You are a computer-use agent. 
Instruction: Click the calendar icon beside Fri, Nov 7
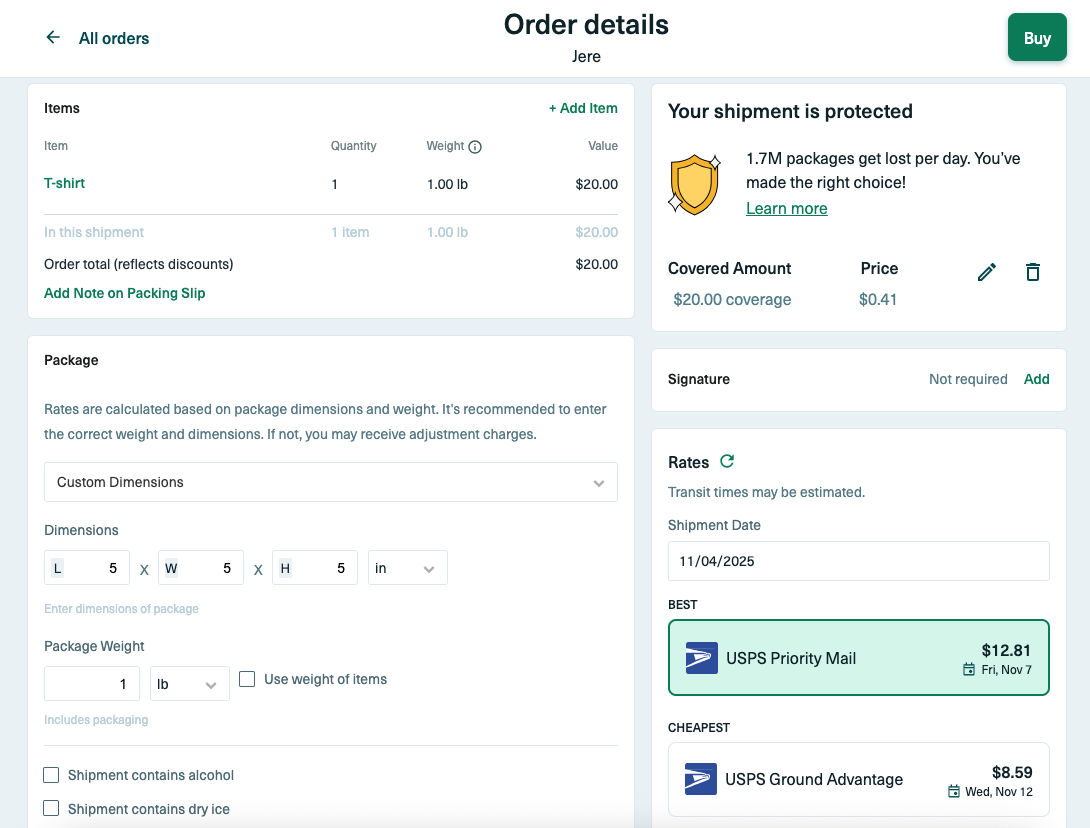[x=968, y=669]
